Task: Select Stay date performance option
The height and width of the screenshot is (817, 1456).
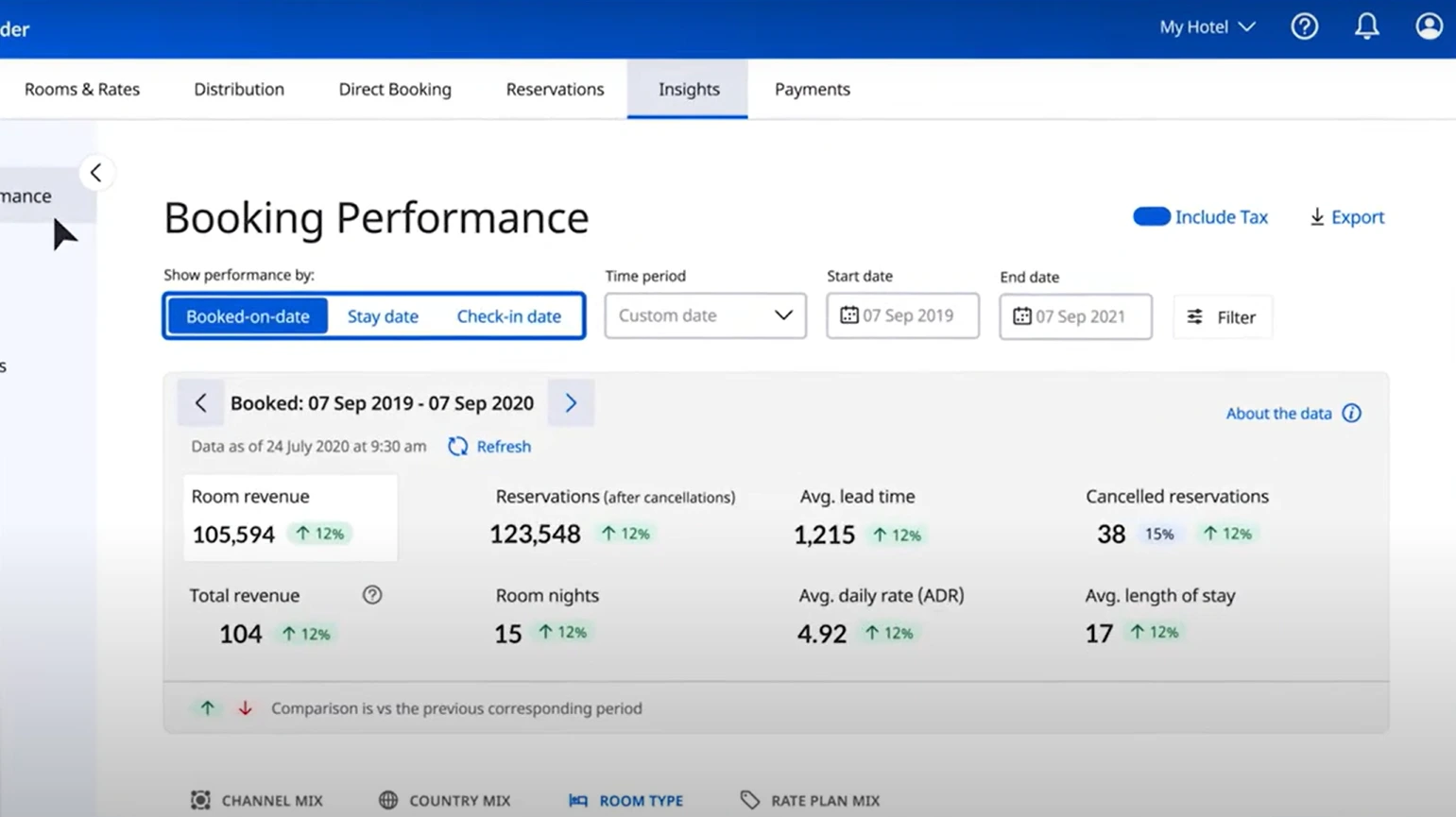Action: pyautogui.click(x=383, y=316)
